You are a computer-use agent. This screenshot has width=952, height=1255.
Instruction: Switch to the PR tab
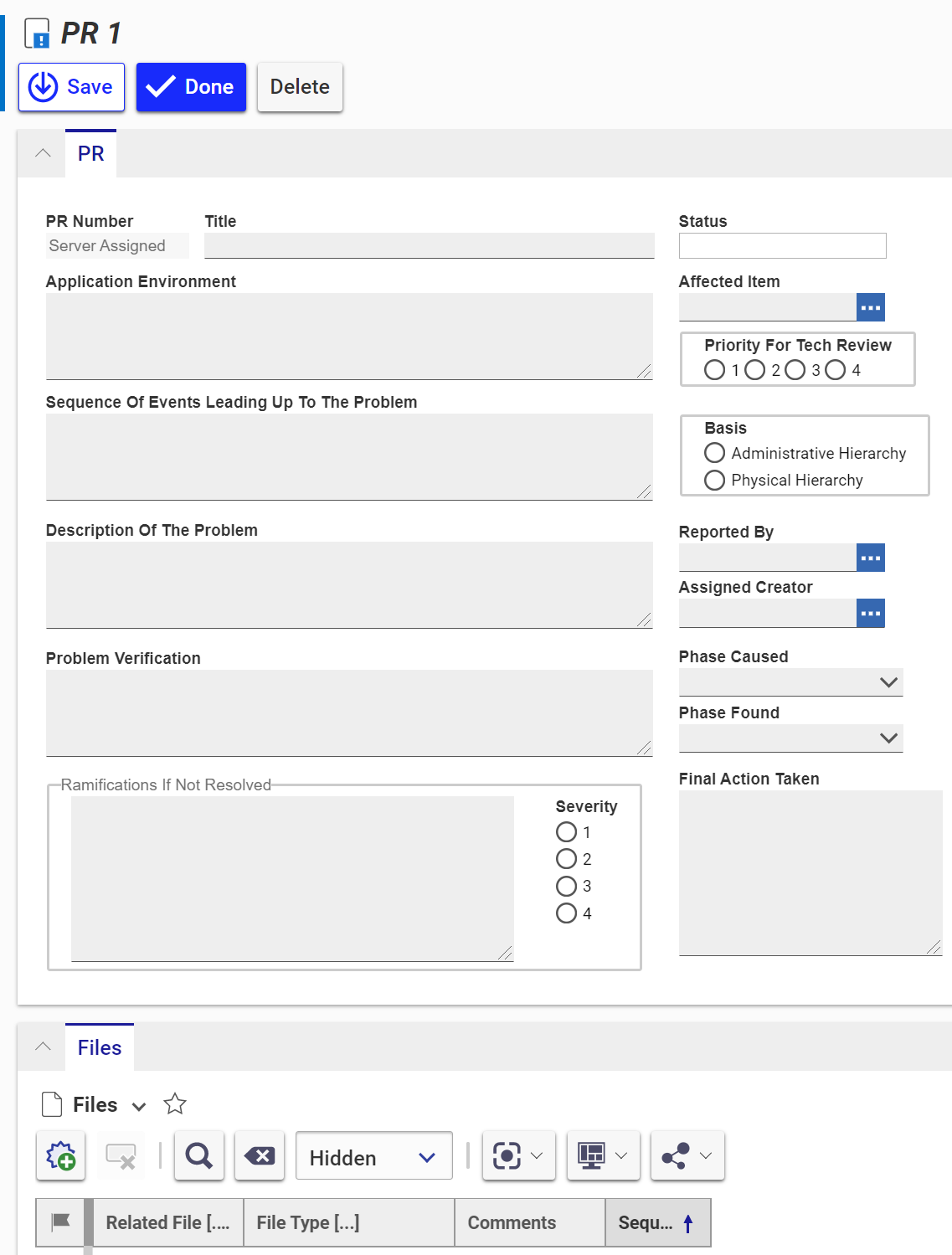[91, 154]
